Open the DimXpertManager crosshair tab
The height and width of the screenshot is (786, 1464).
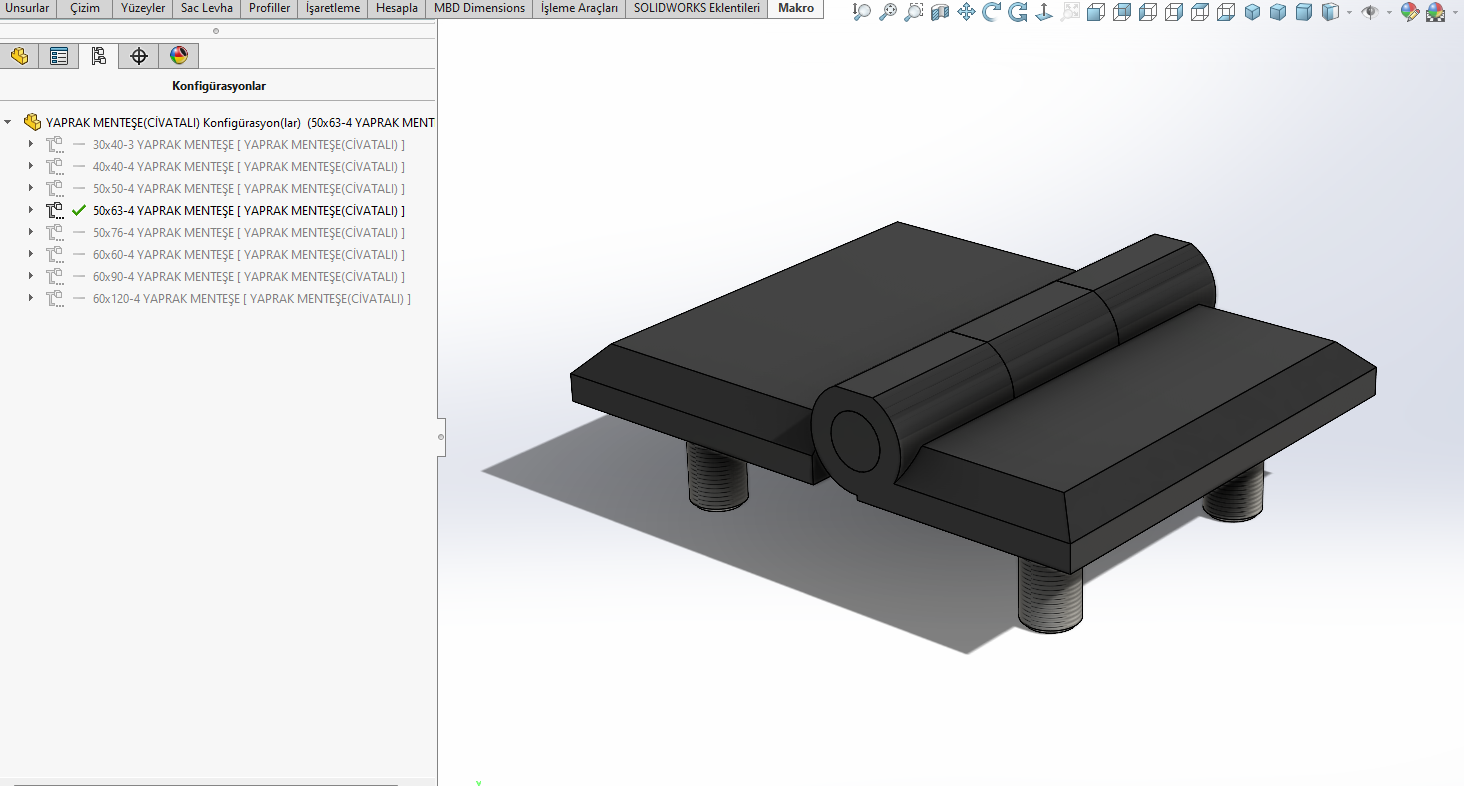point(139,56)
